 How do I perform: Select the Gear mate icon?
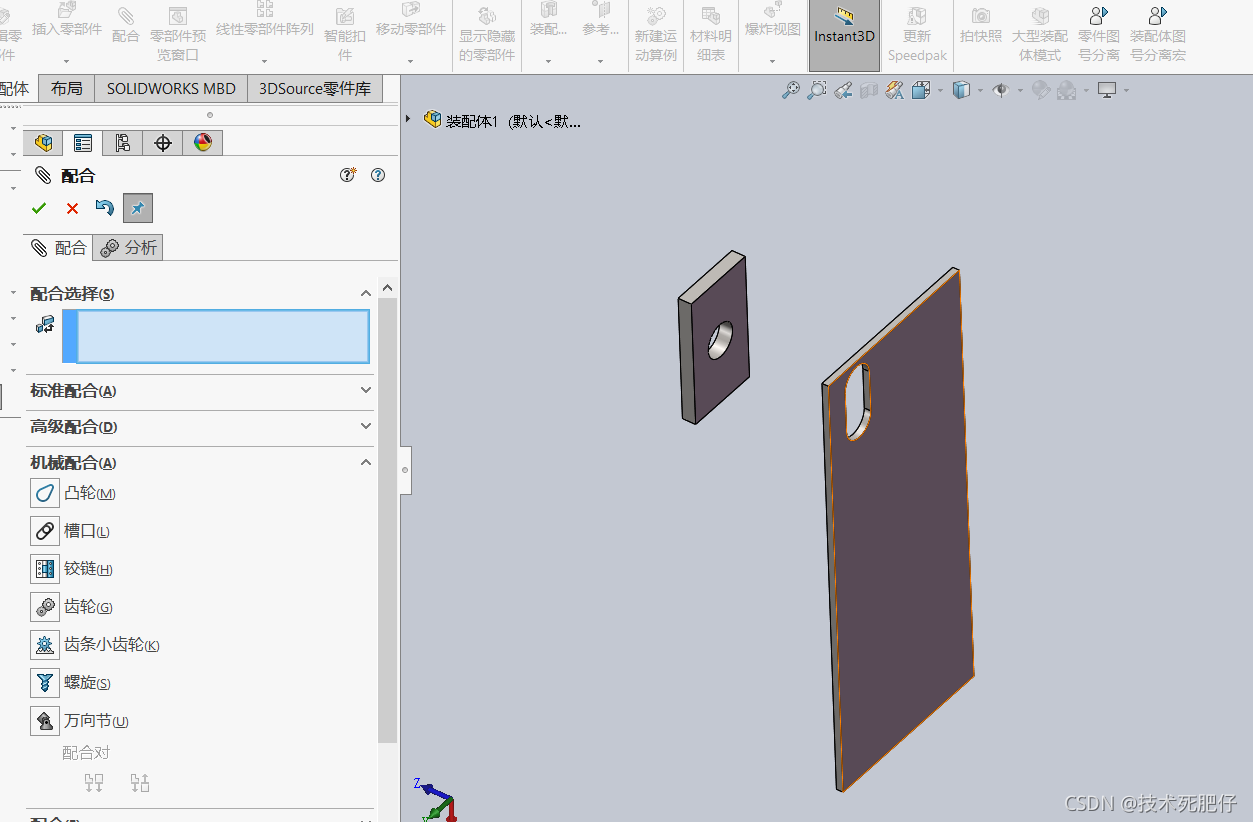coord(45,607)
